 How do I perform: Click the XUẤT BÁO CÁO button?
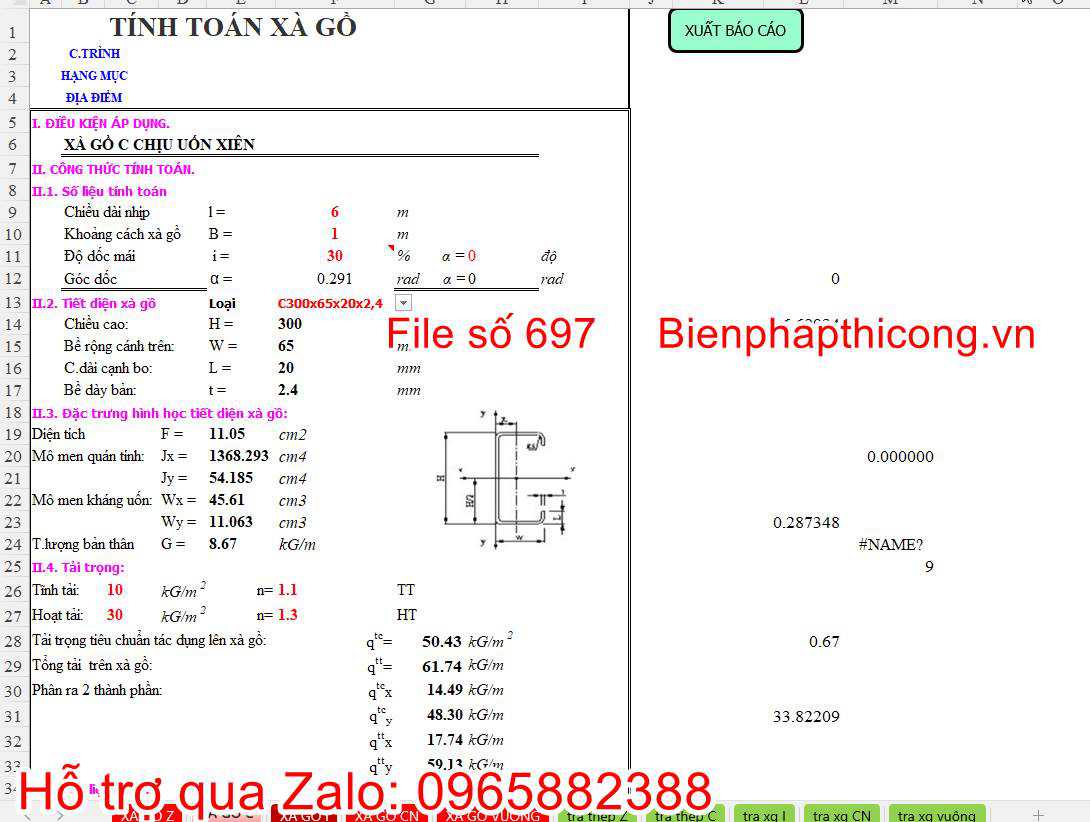pos(736,30)
